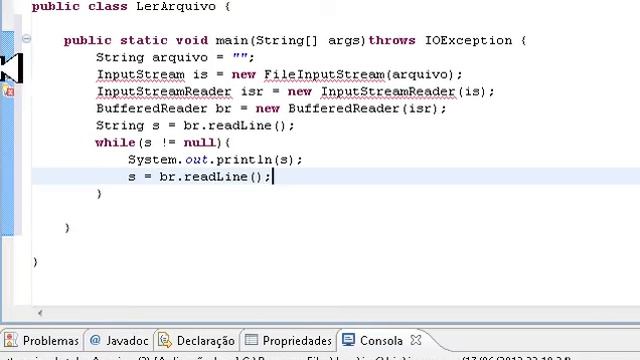Click IOException in the method signature
The height and width of the screenshot is (360, 640).
coord(468,40)
